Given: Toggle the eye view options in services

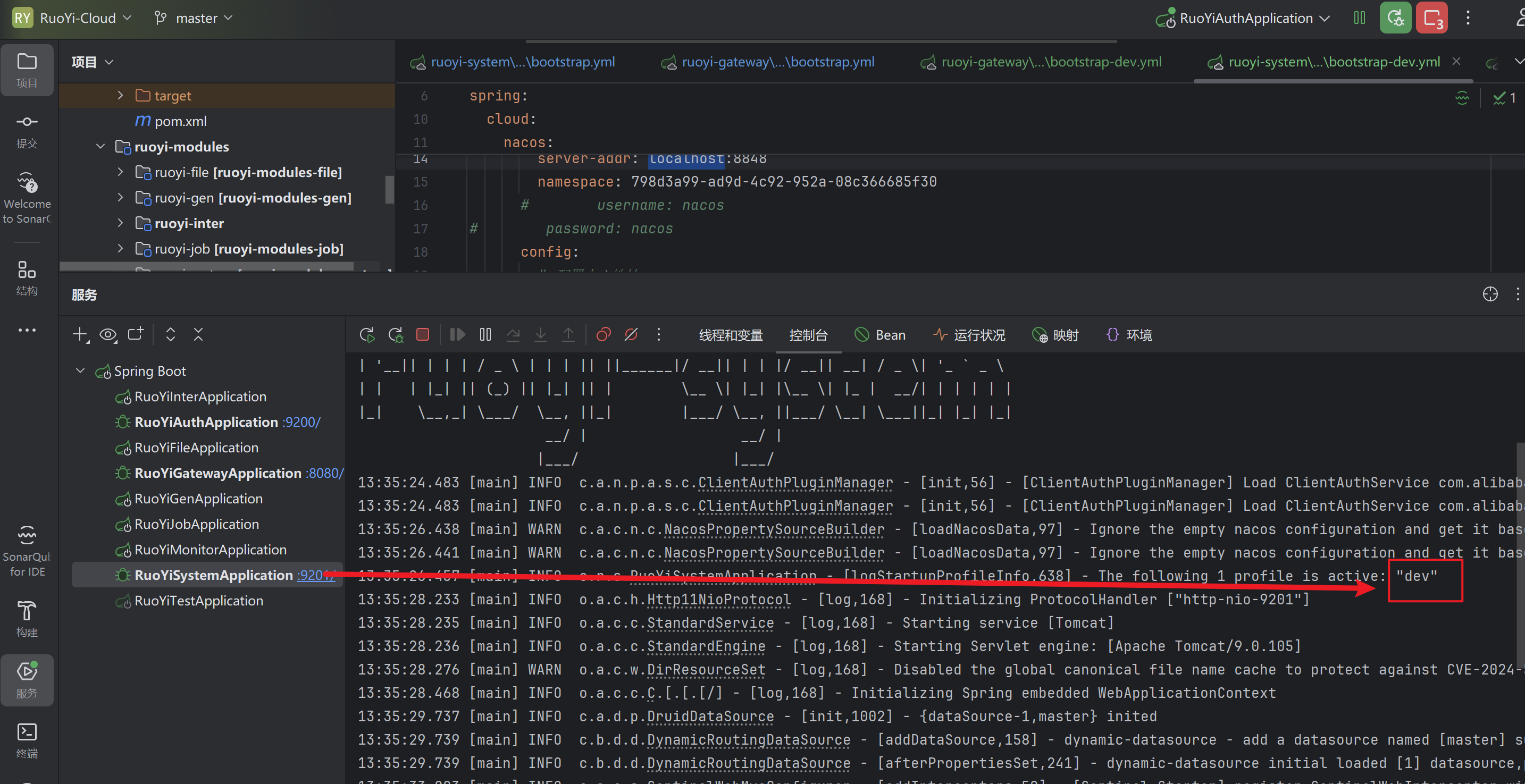Looking at the screenshot, I should coord(108,335).
